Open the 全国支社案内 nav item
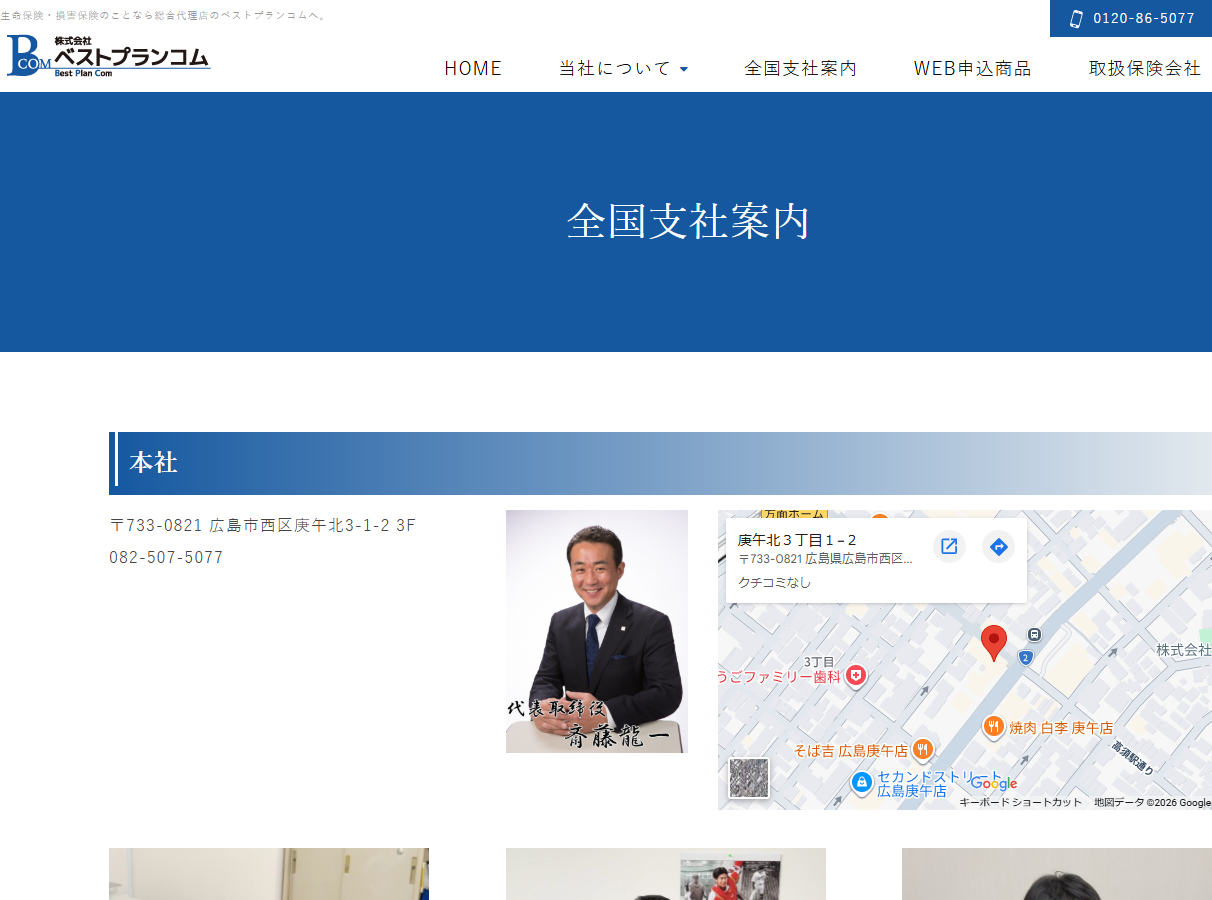 tap(800, 68)
